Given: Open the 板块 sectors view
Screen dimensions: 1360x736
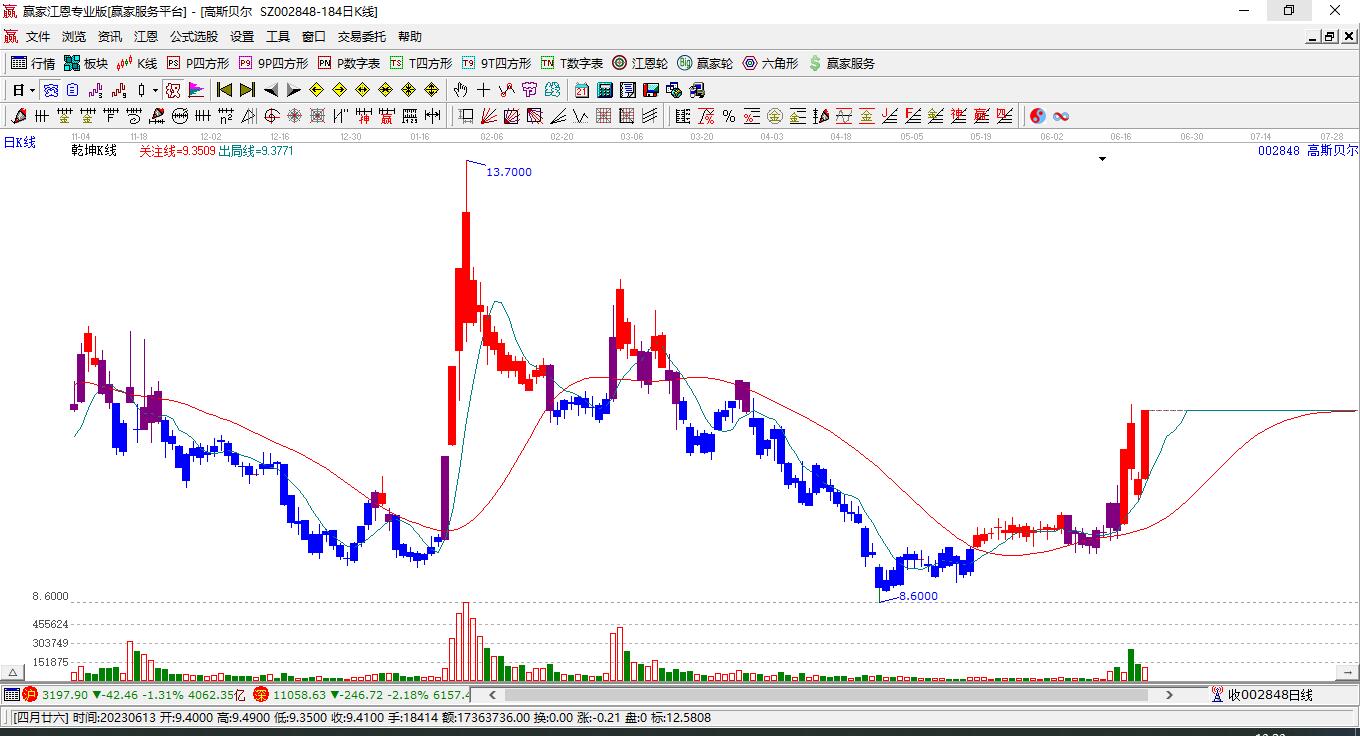Looking at the screenshot, I should click(x=86, y=63).
